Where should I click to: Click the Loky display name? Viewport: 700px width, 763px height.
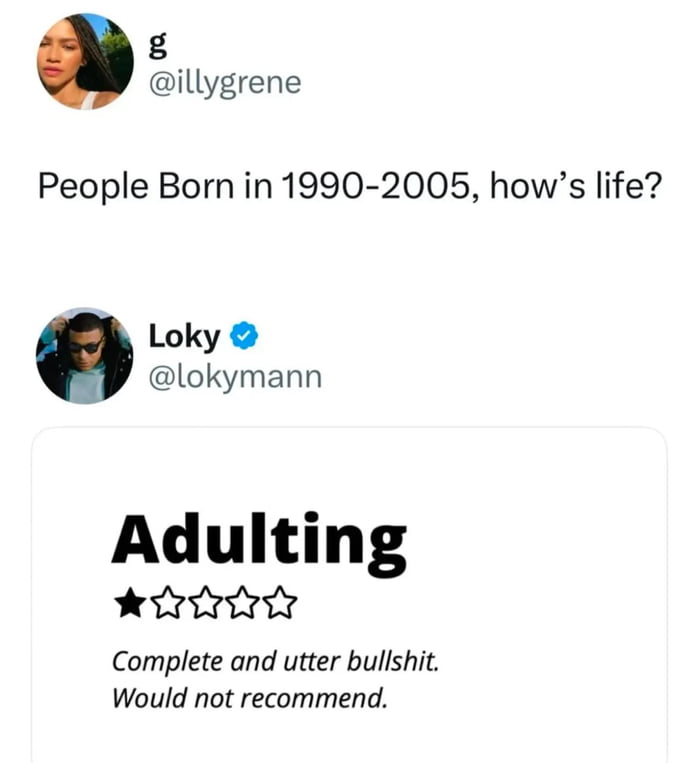tap(184, 337)
